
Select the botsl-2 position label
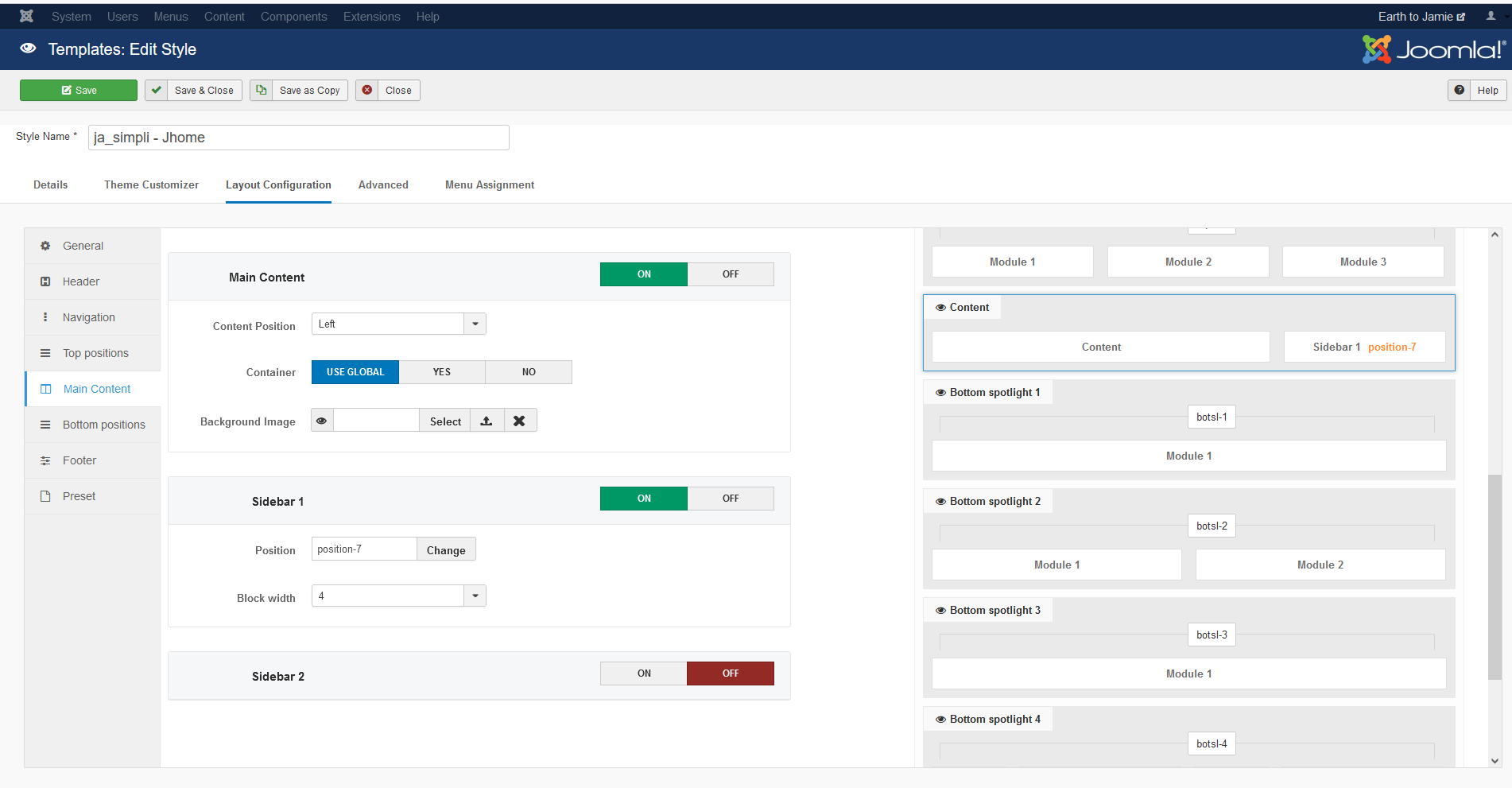[x=1212, y=526]
